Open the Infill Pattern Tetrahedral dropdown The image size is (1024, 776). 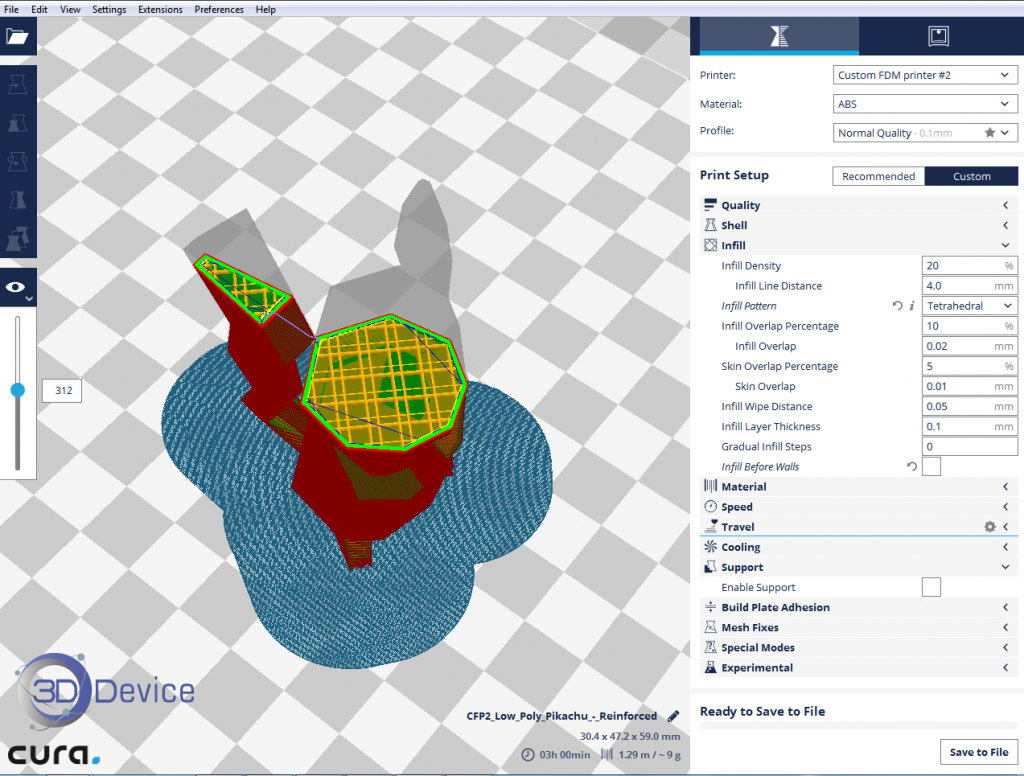coord(970,306)
